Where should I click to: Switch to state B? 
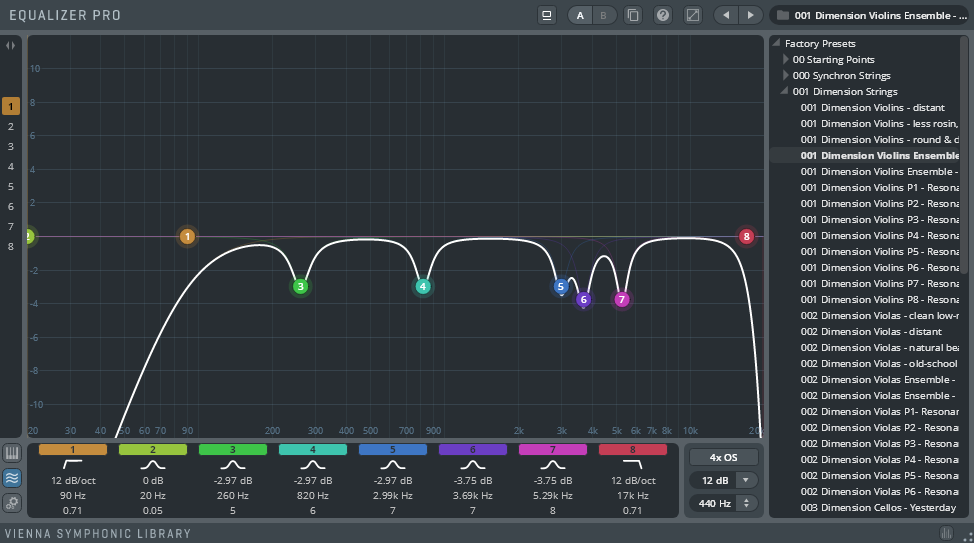(603, 16)
